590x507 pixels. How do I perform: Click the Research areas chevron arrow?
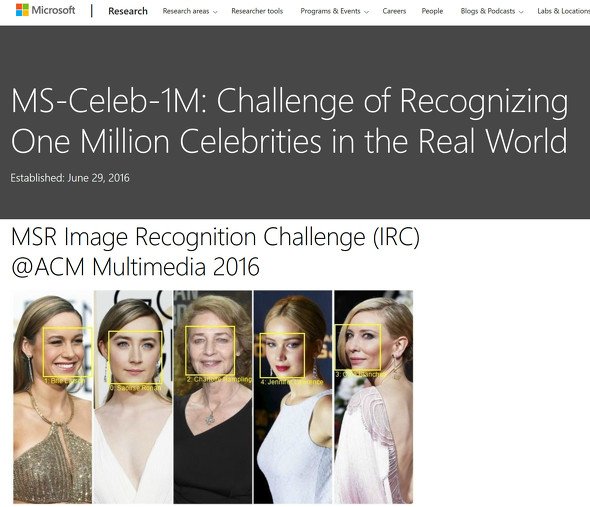point(215,12)
